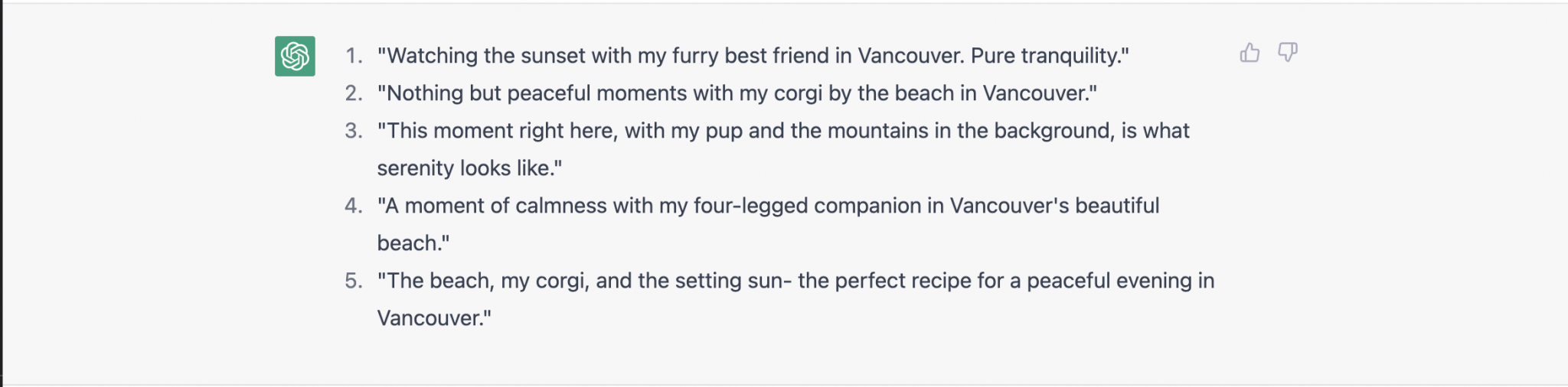Click the "The beach, my corgi" caption line
The width and height of the screenshot is (1568, 387).
click(795, 281)
